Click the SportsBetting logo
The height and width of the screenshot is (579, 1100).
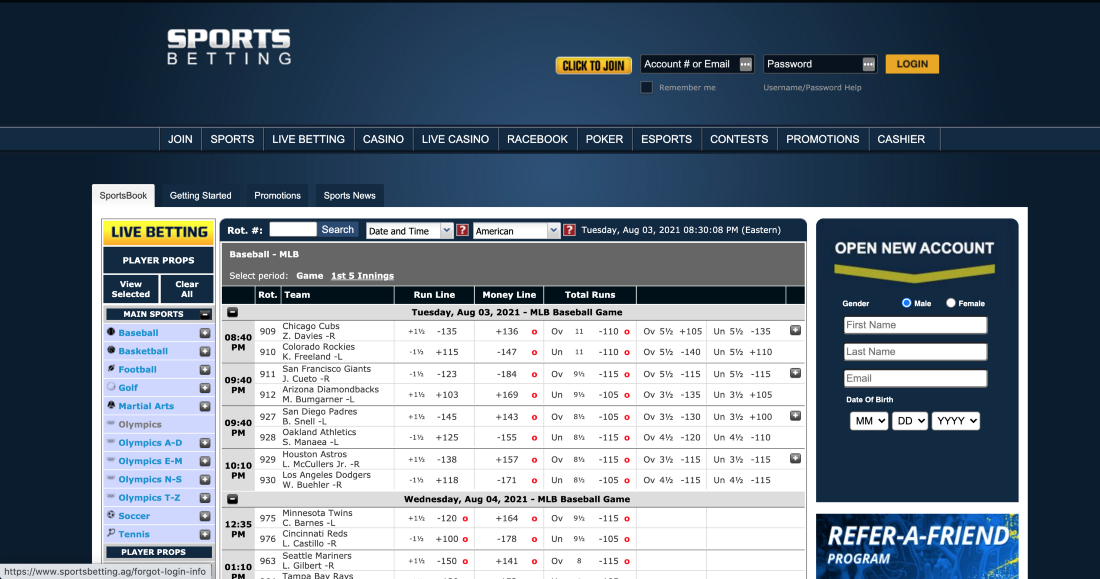click(x=229, y=47)
